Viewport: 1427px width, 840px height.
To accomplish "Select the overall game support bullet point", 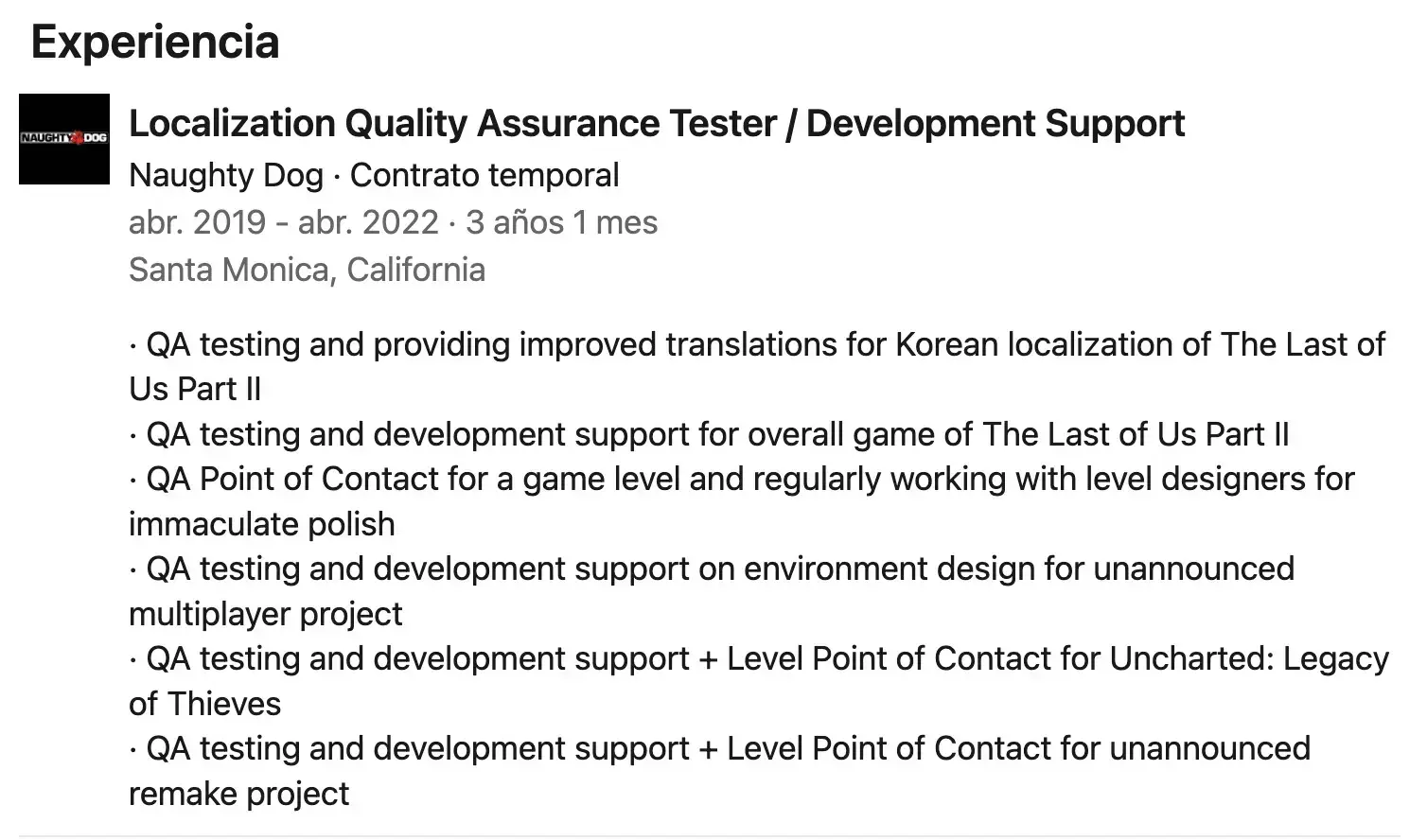I will 710,434.
